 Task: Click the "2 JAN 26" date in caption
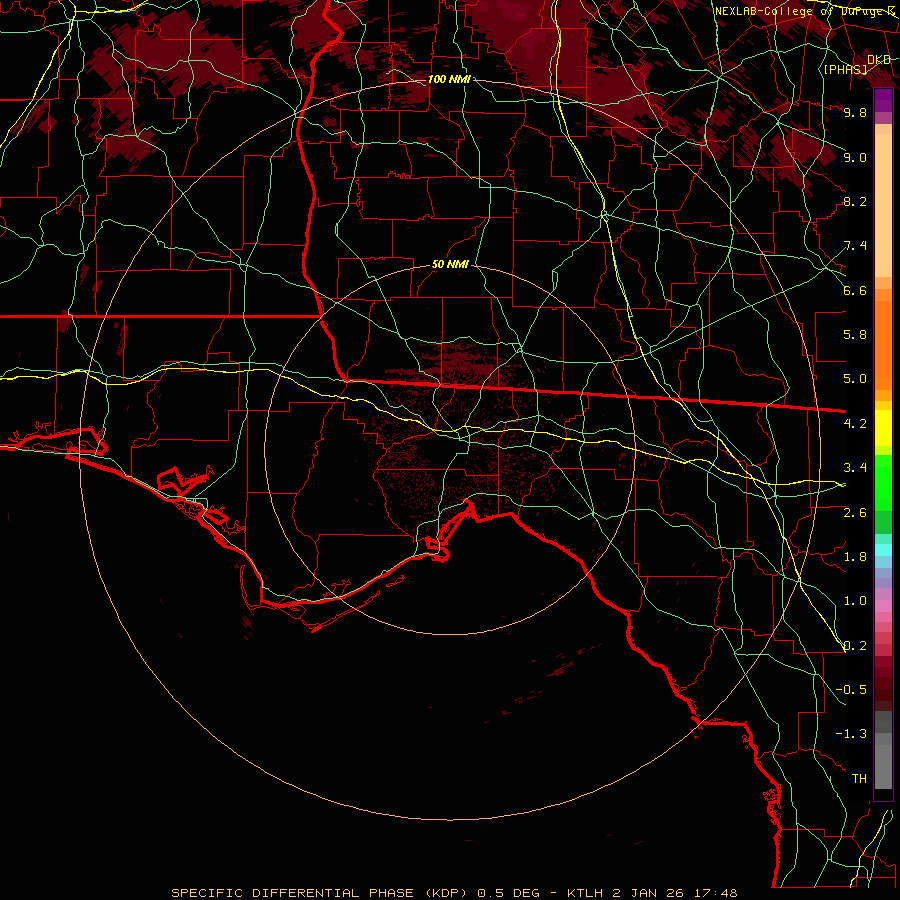(648, 893)
